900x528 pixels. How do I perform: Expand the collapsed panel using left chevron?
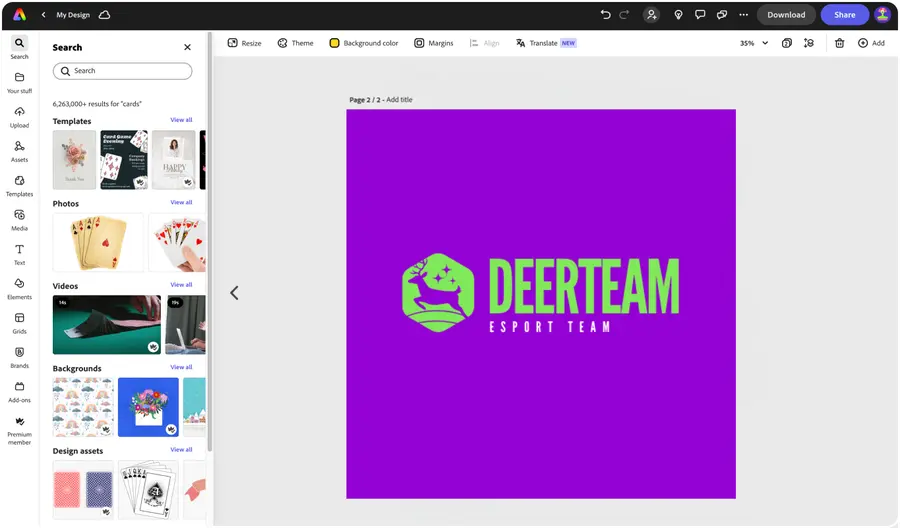(234, 293)
